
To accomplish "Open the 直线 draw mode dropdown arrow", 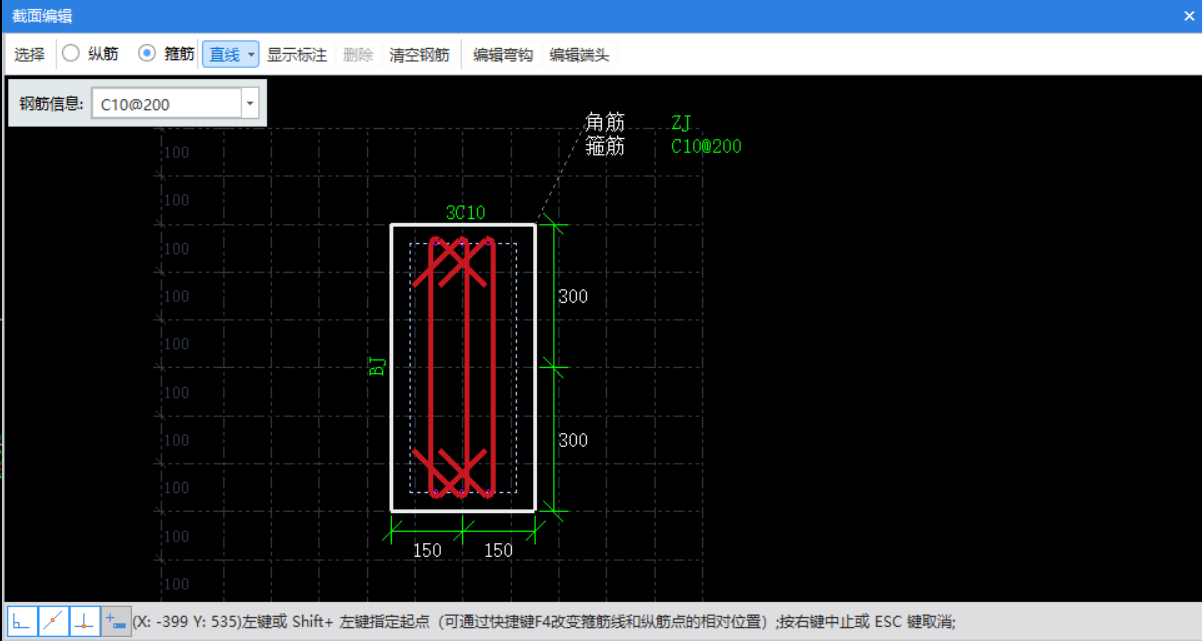I will click(251, 54).
